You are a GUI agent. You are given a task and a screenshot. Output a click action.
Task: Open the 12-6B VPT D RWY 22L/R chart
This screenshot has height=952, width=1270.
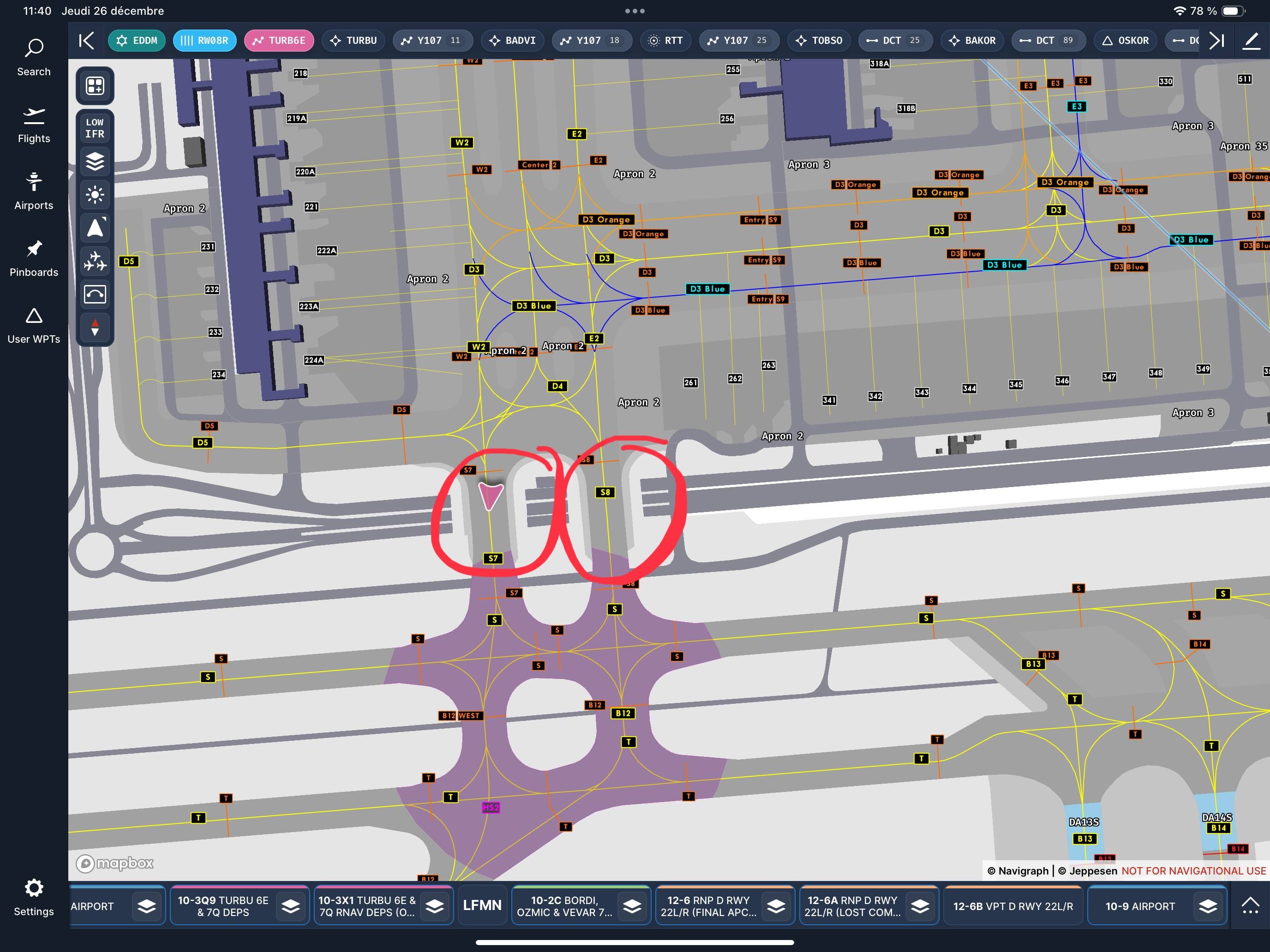click(1013, 906)
